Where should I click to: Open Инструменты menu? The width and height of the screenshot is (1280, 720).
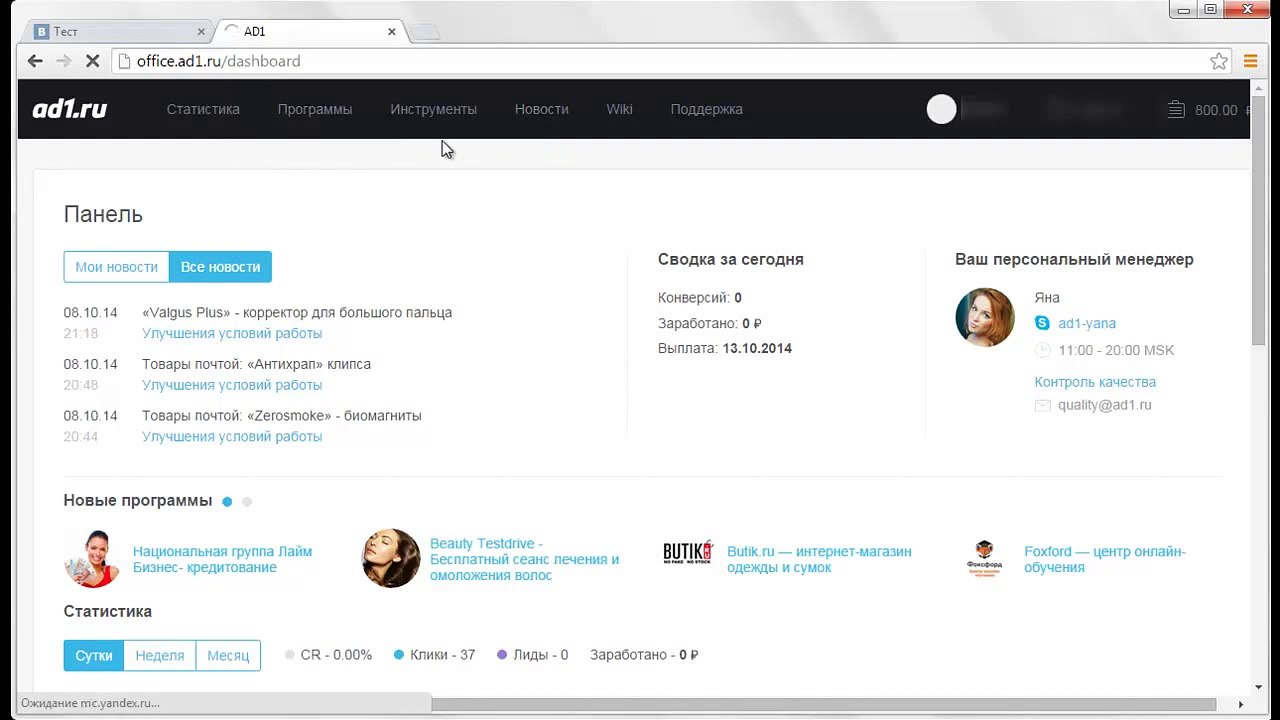pyautogui.click(x=434, y=109)
